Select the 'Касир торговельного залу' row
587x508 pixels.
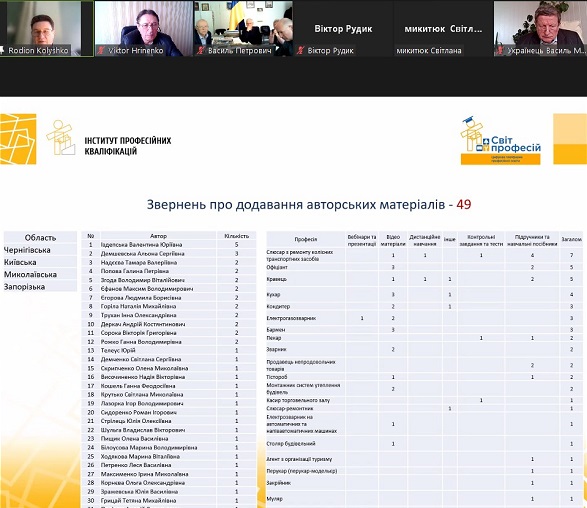click(x=425, y=400)
